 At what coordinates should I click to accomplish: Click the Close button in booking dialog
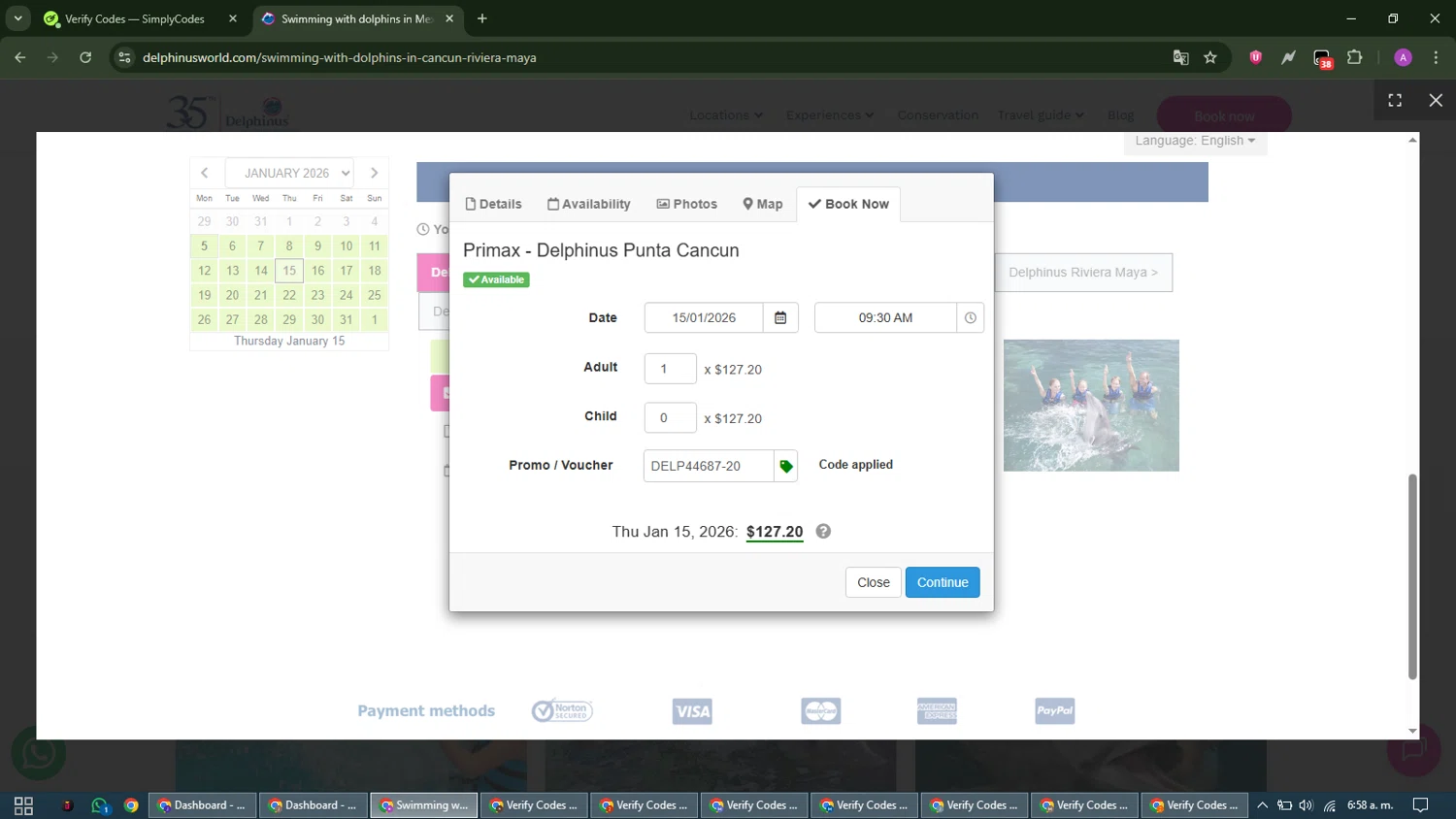[874, 582]
